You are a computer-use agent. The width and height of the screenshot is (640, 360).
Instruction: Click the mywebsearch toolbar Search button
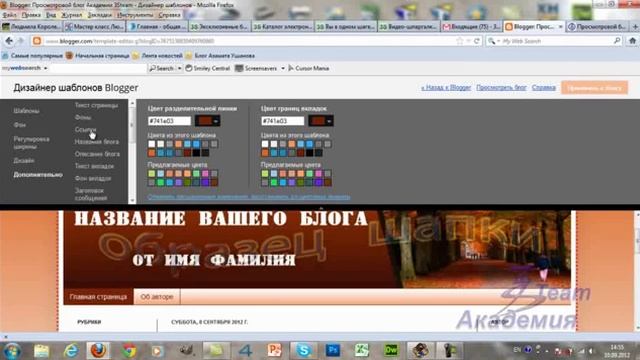pyautogui.click(x=162, y=68)
